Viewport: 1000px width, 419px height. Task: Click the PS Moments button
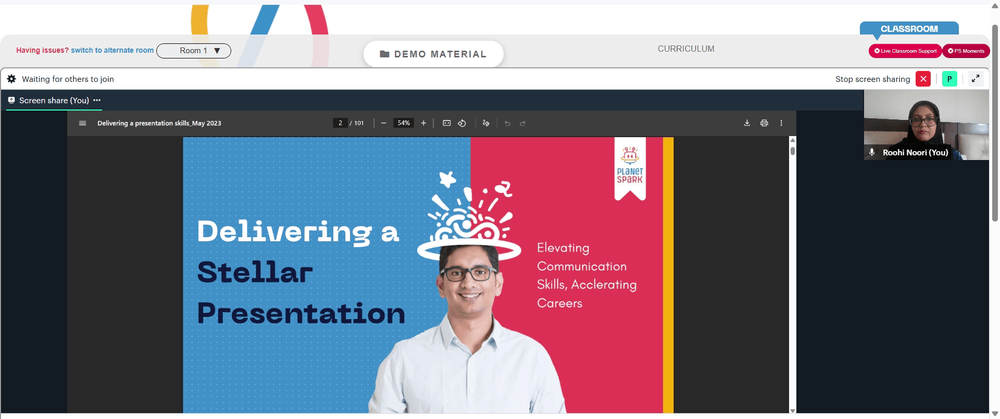pyautogui.click(x=966, y=51)
